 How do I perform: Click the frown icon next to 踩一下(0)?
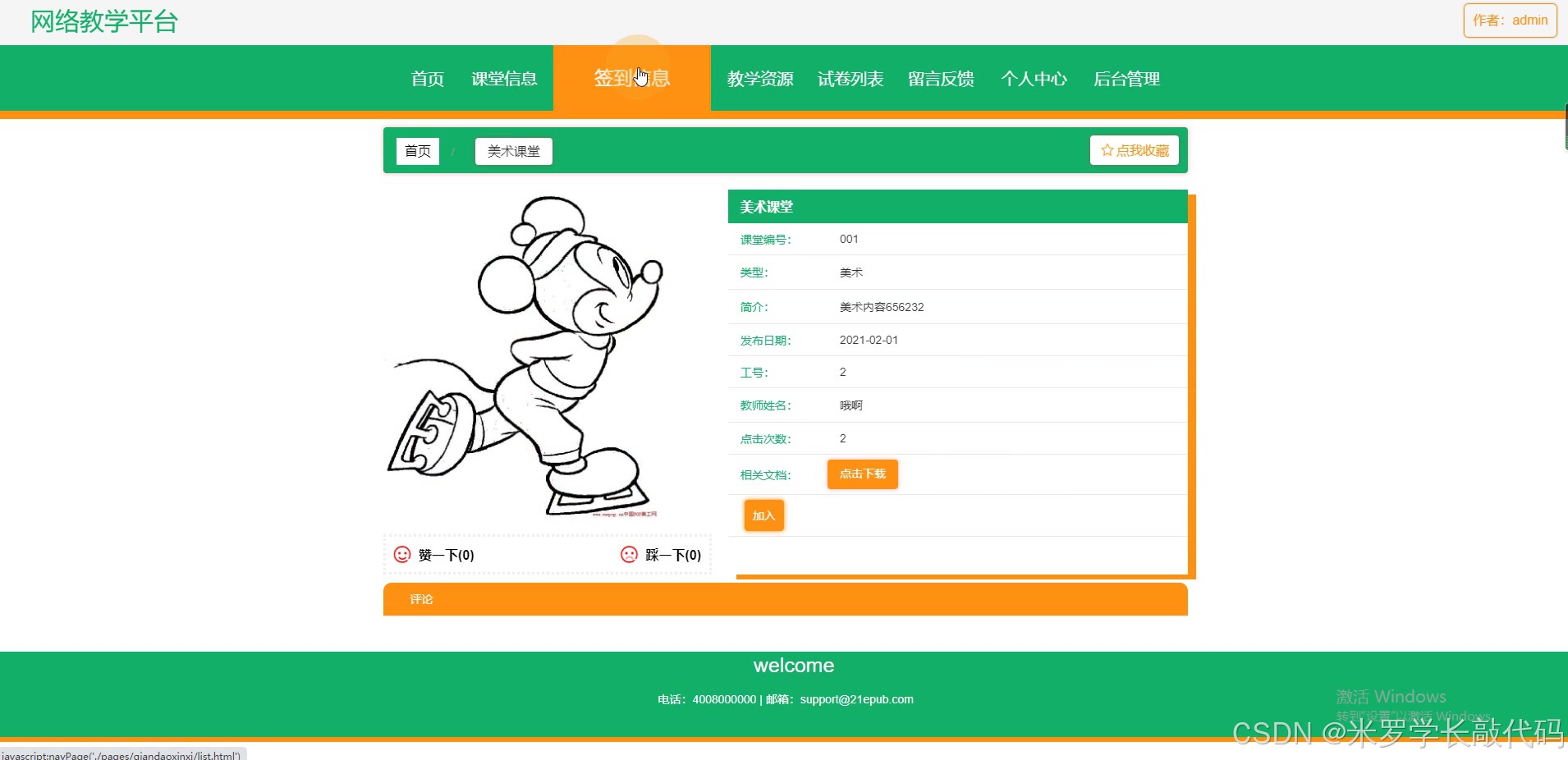tap(627, 554)
